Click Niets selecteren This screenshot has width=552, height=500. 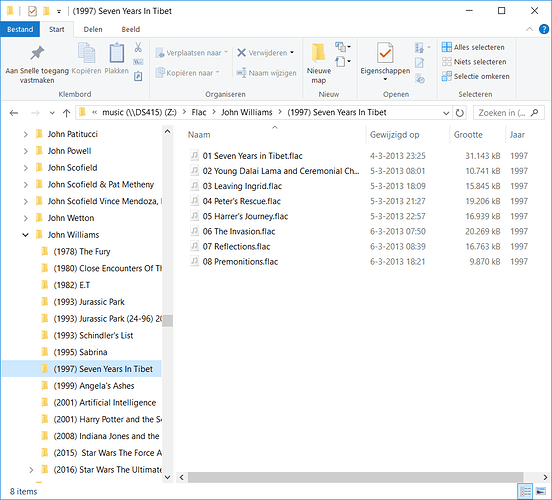coord(474,62)
